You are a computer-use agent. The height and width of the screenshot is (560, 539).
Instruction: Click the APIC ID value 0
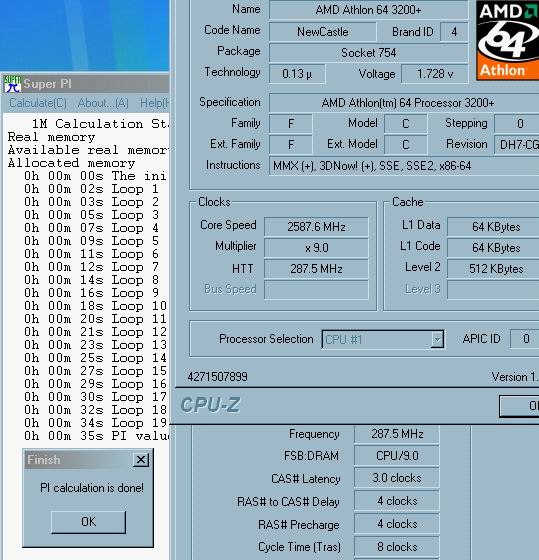[x=525, y=339]
